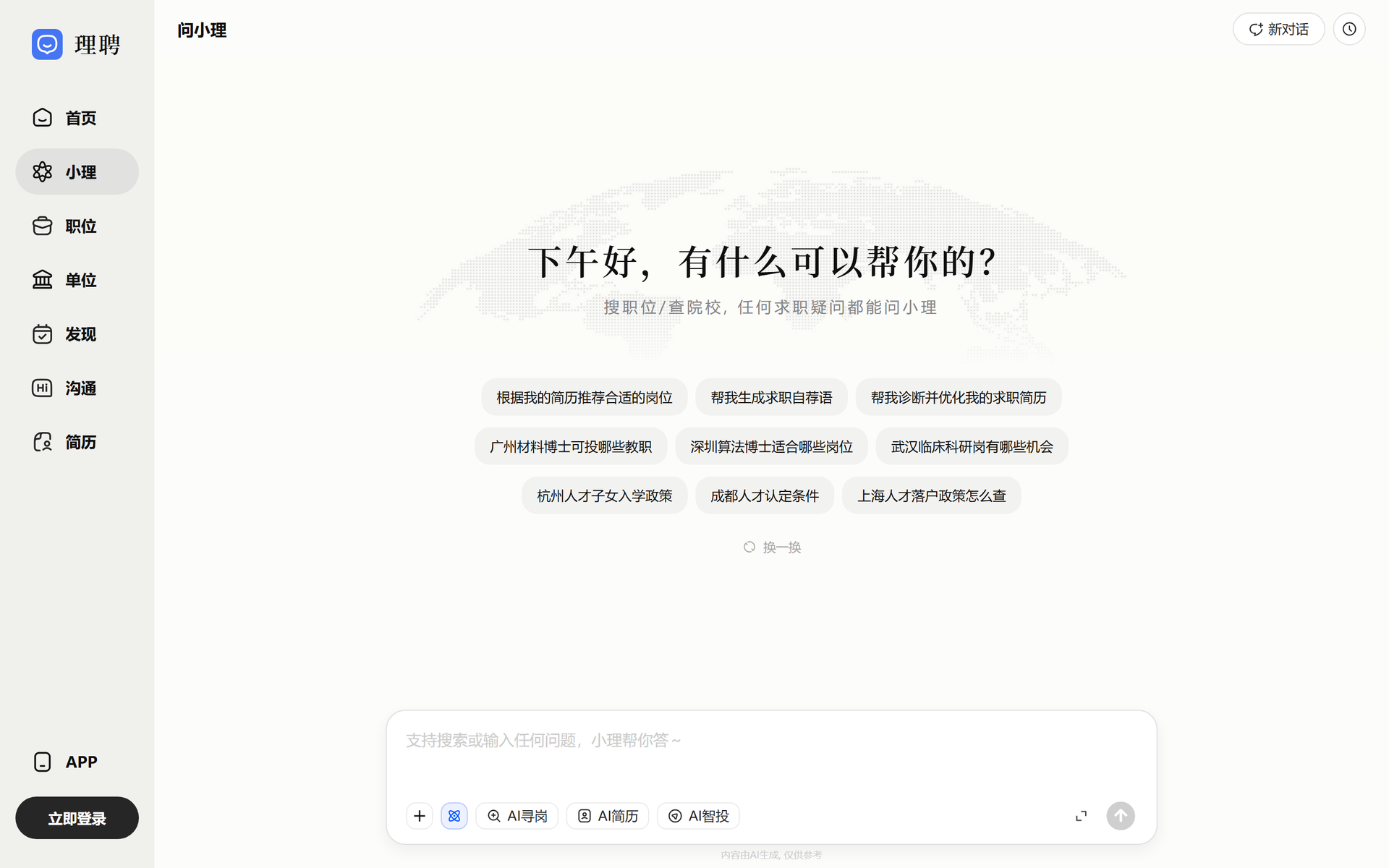This screenshot has width=1389, height=868.
Task: Click the 内容由AI生成, 仅供参考 disclaimer text
Action: [771, 855]
